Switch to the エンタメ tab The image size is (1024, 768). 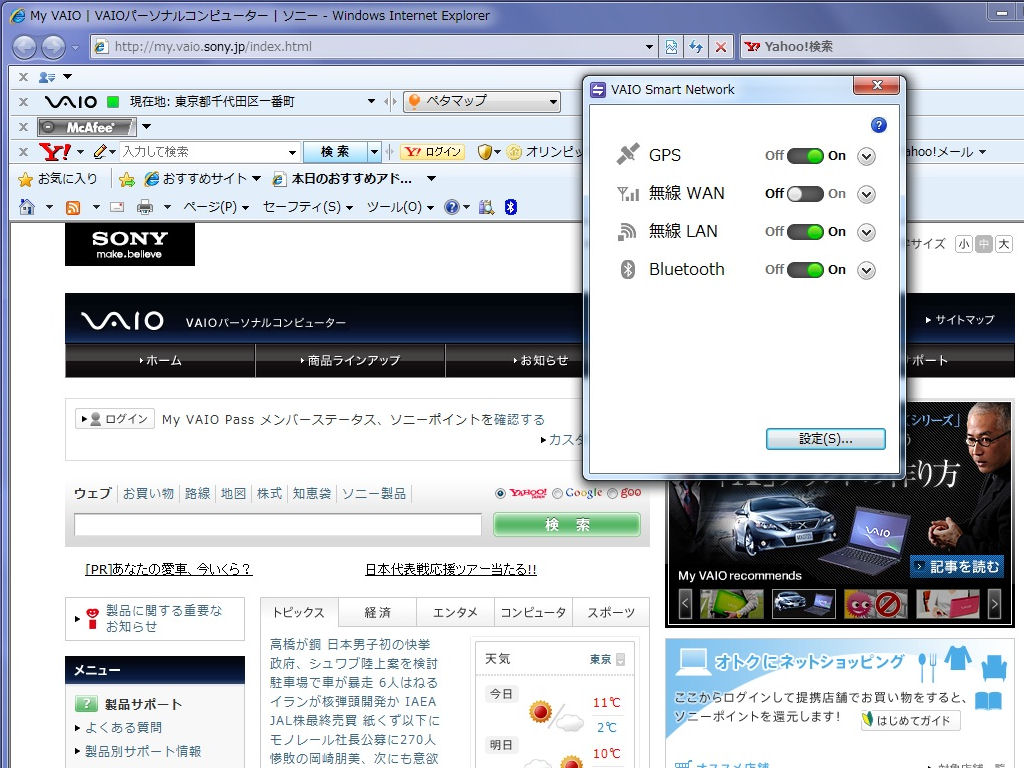pos(455,612)
